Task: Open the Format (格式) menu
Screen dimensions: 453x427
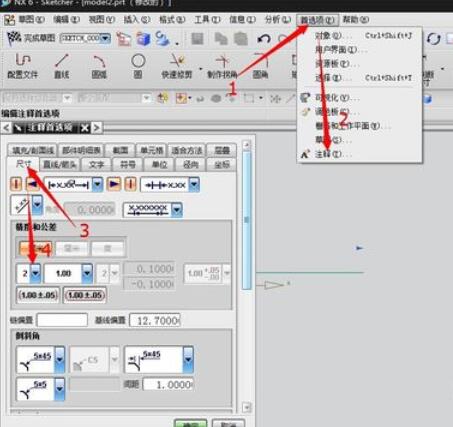Action: coord(172,20)
